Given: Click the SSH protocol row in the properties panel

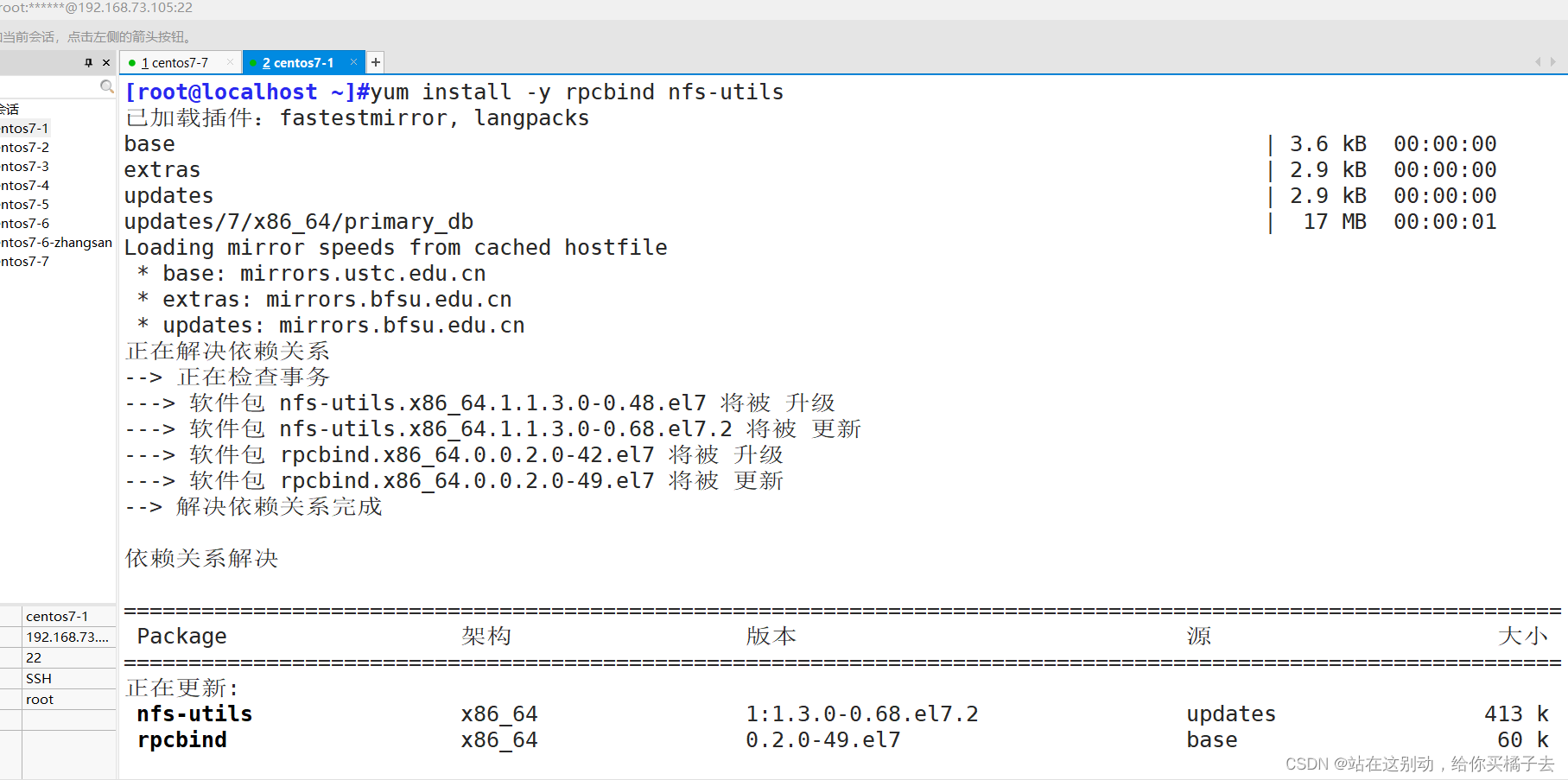Looking at the screenshot, I should pyautogui.click(x=39, y=678).
